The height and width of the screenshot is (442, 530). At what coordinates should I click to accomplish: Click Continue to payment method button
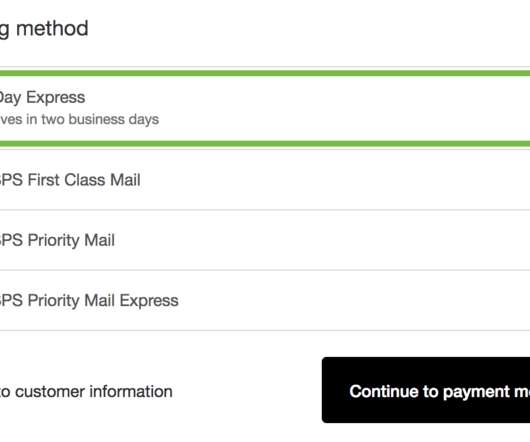(426, 390)
